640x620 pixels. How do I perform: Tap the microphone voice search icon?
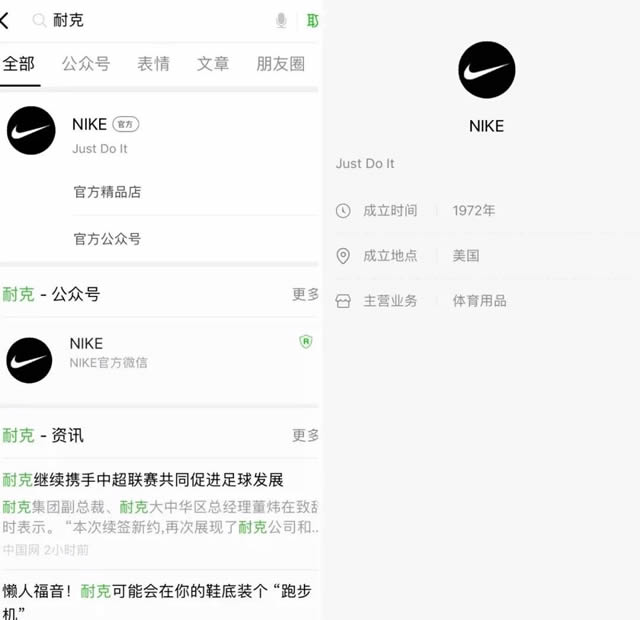tap(281, 20)
